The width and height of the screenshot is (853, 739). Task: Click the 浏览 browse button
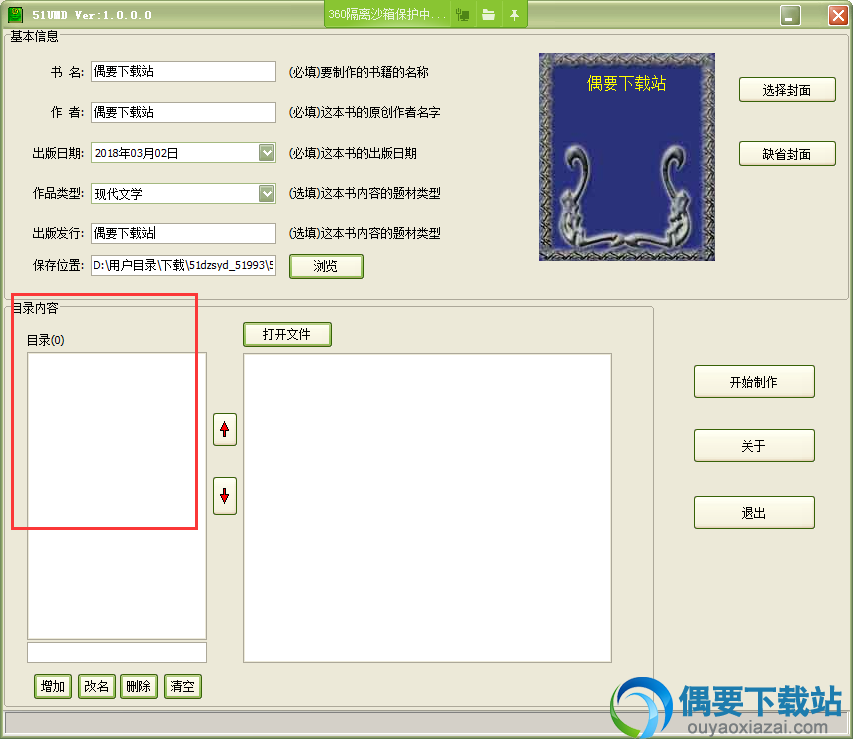pos(326,266)
